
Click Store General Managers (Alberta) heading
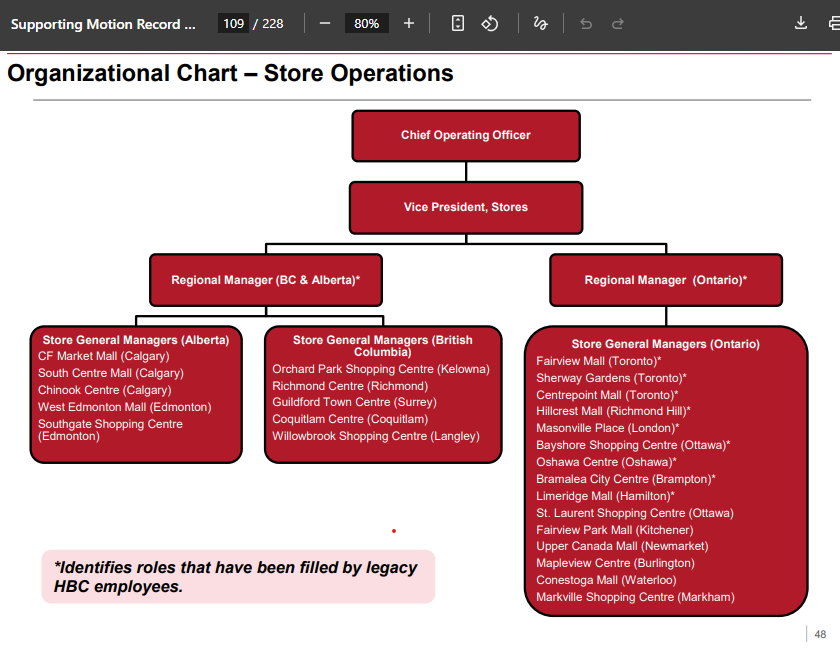136,340
